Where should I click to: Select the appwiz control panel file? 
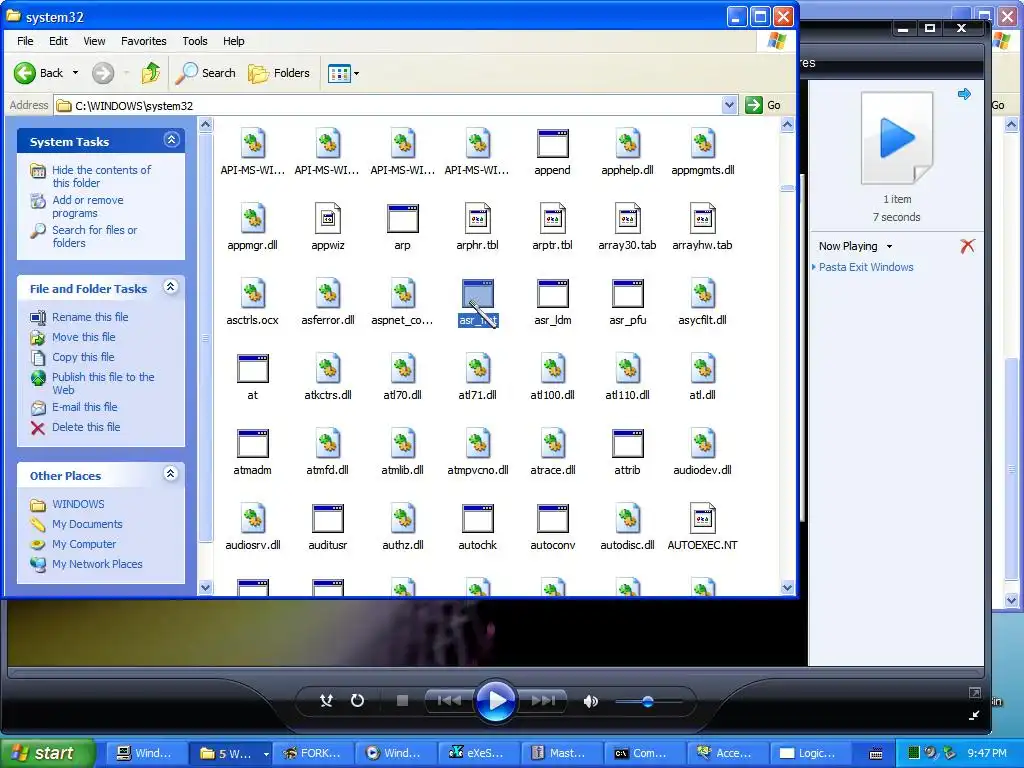(328, 219)
